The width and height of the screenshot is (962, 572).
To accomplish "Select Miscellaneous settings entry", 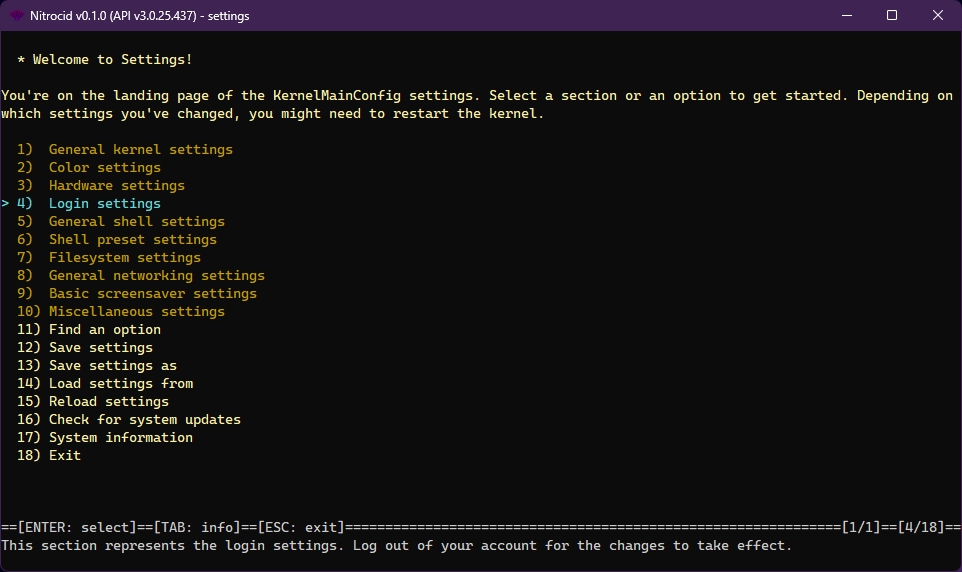I will (x=136, y=311).
